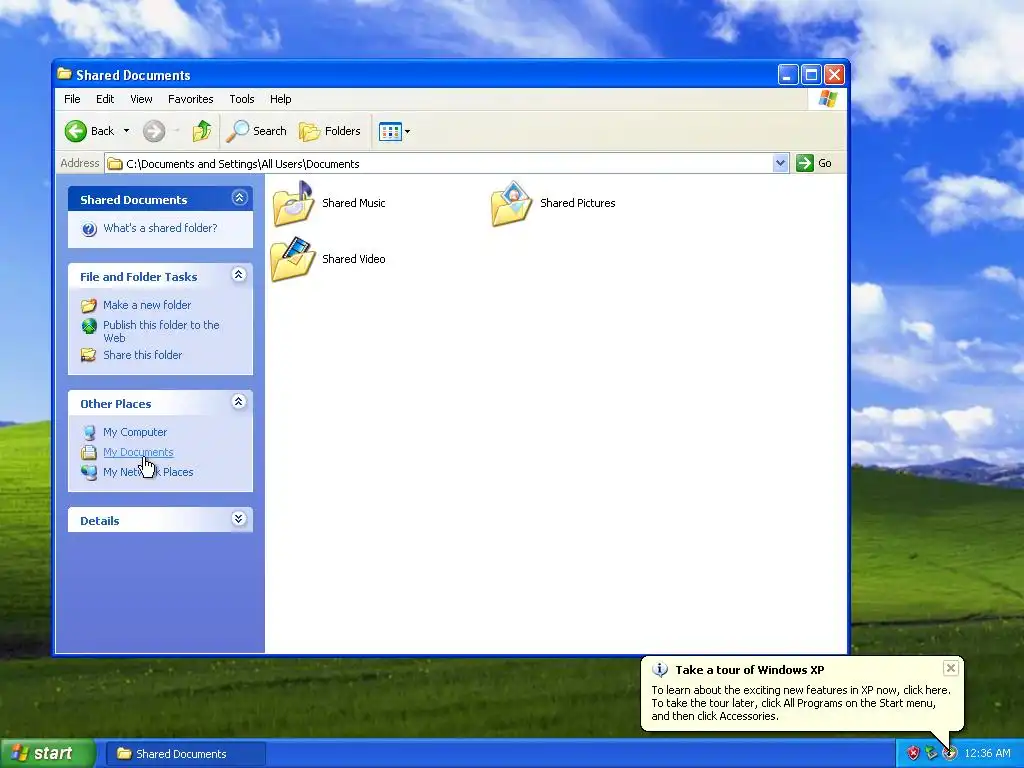Image resolution: width=1024 pixels, height=768 pixels.
Task: Click the help question mark icon
Action: pyautogui.click(x=89, y=229)
